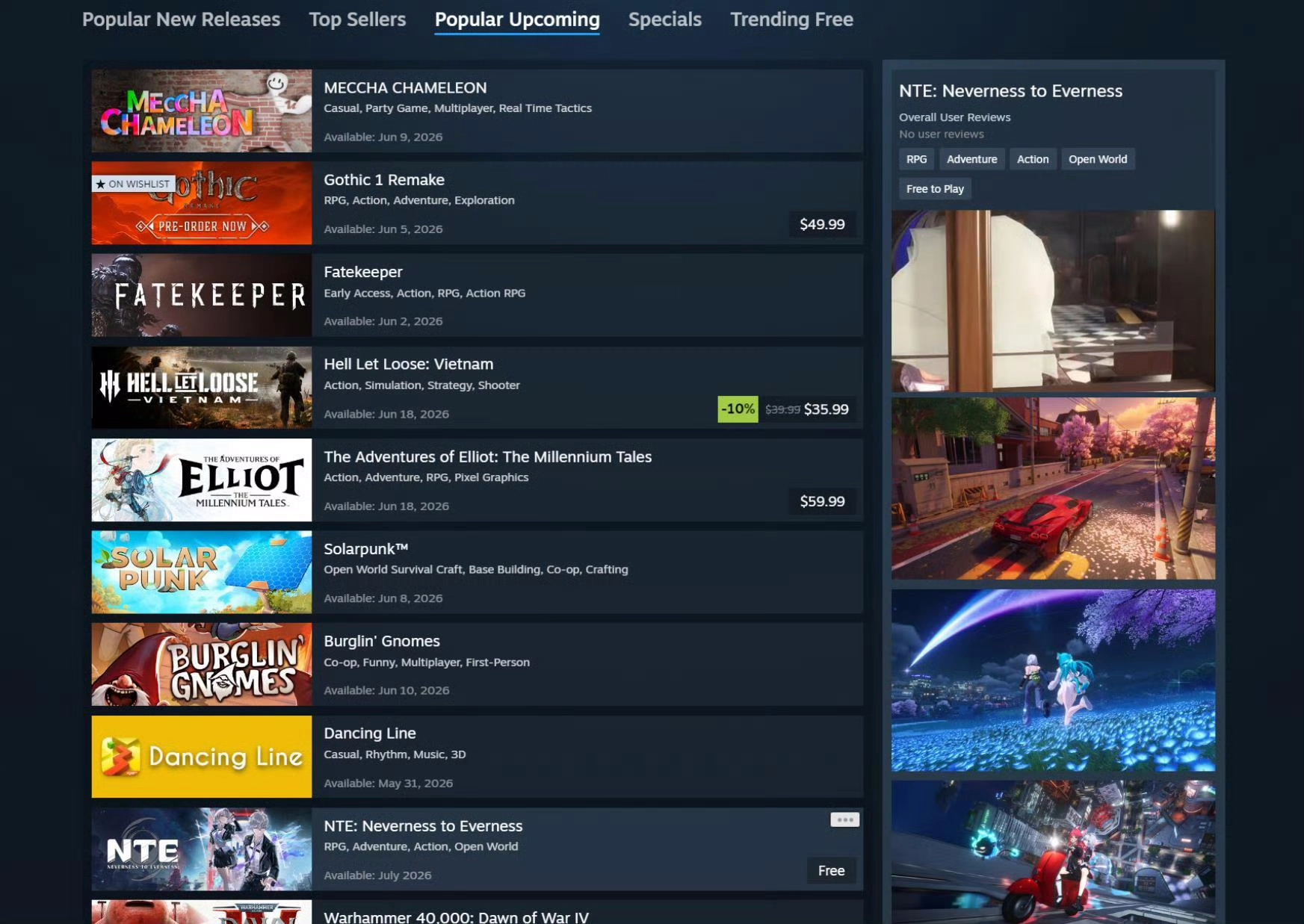The height and width of the screenshot is (924, 1304).
Task: Open the Warhammer 40,000 Dawn of War IV capsule
Action: click(202, 912)
